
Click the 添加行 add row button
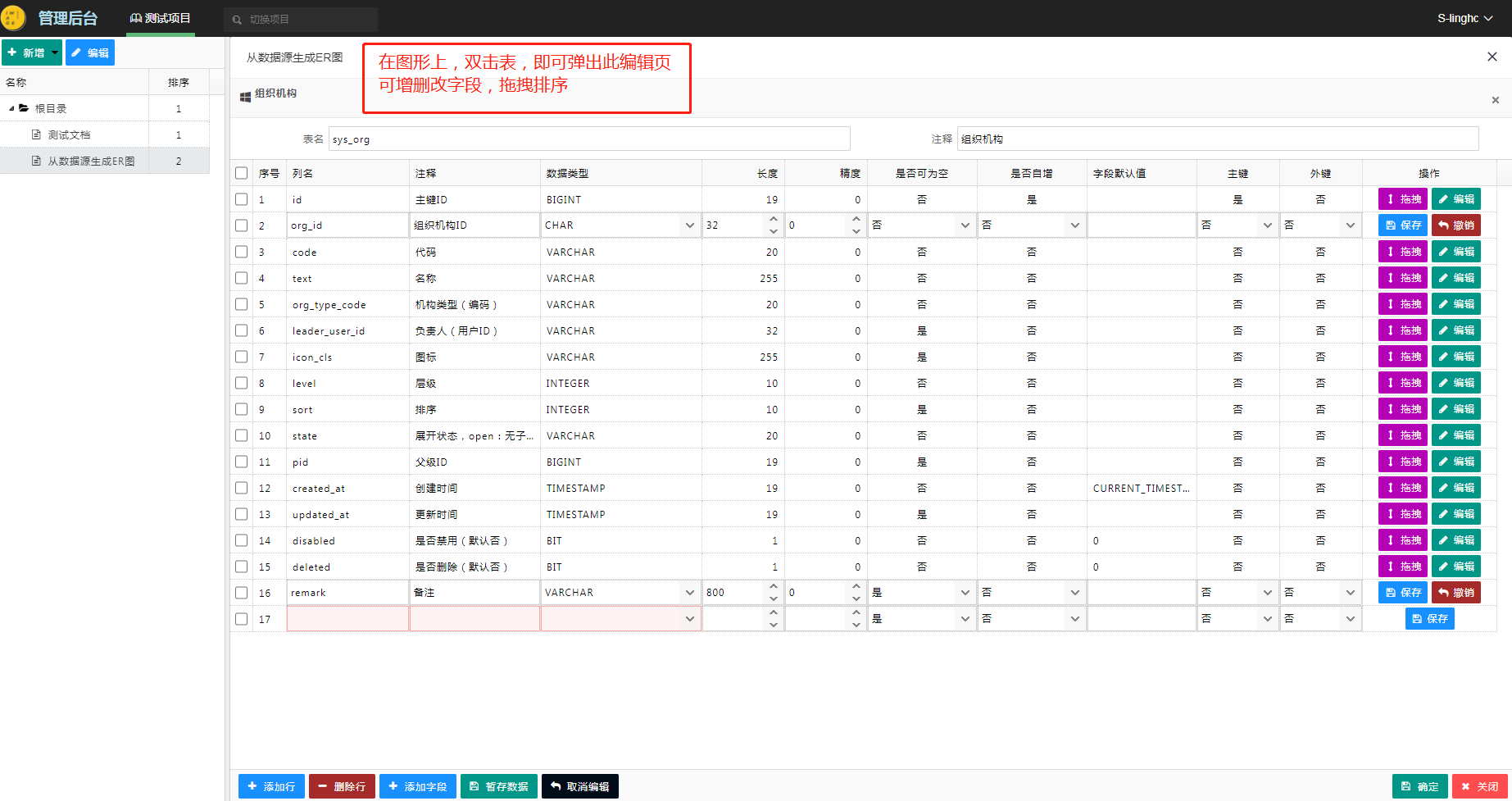270,785
